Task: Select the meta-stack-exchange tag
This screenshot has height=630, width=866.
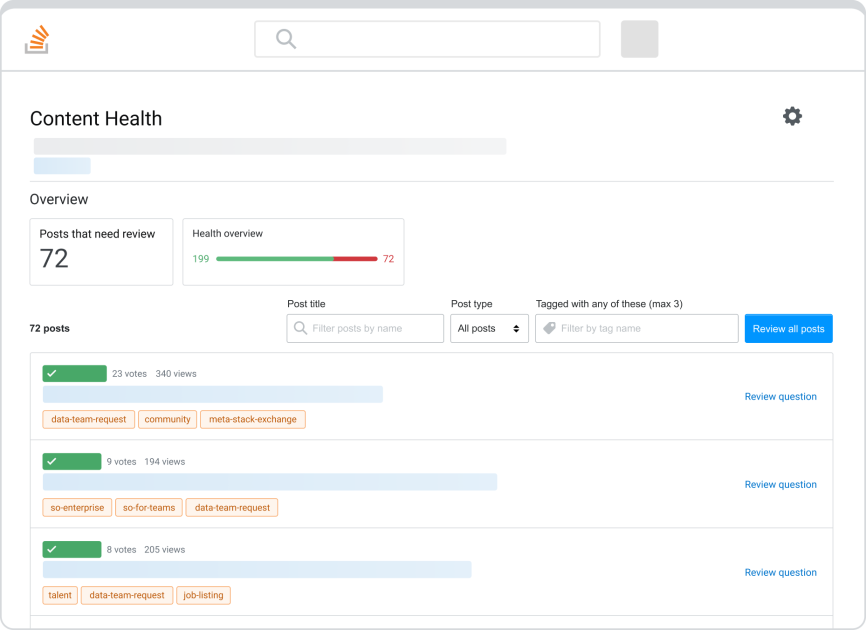Action: 253,419
